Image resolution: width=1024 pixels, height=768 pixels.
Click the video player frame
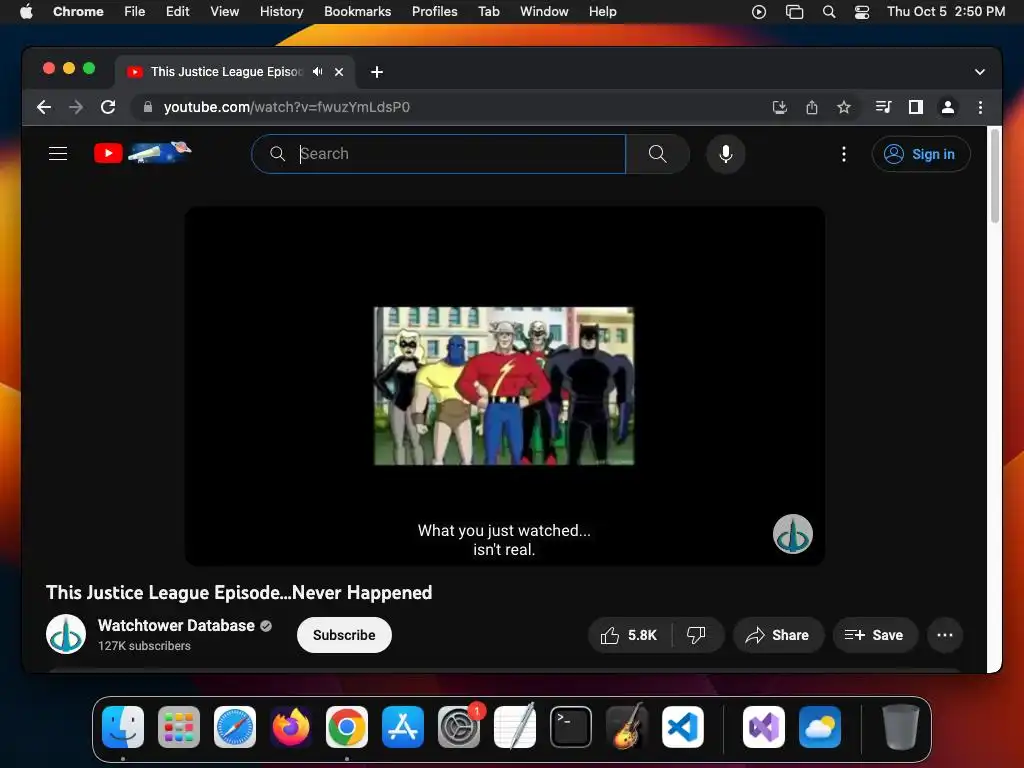[504, 386]
